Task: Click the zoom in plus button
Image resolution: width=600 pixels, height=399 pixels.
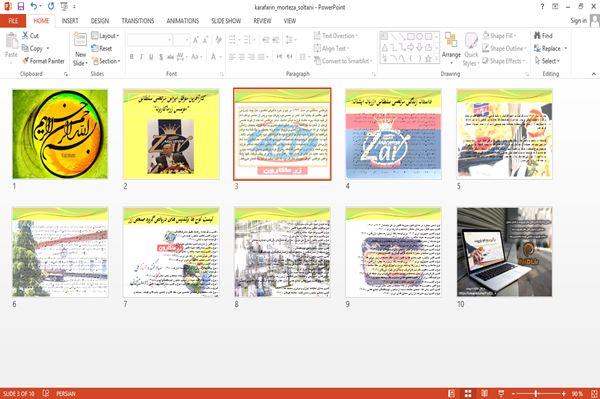Action: click(564, 393)
